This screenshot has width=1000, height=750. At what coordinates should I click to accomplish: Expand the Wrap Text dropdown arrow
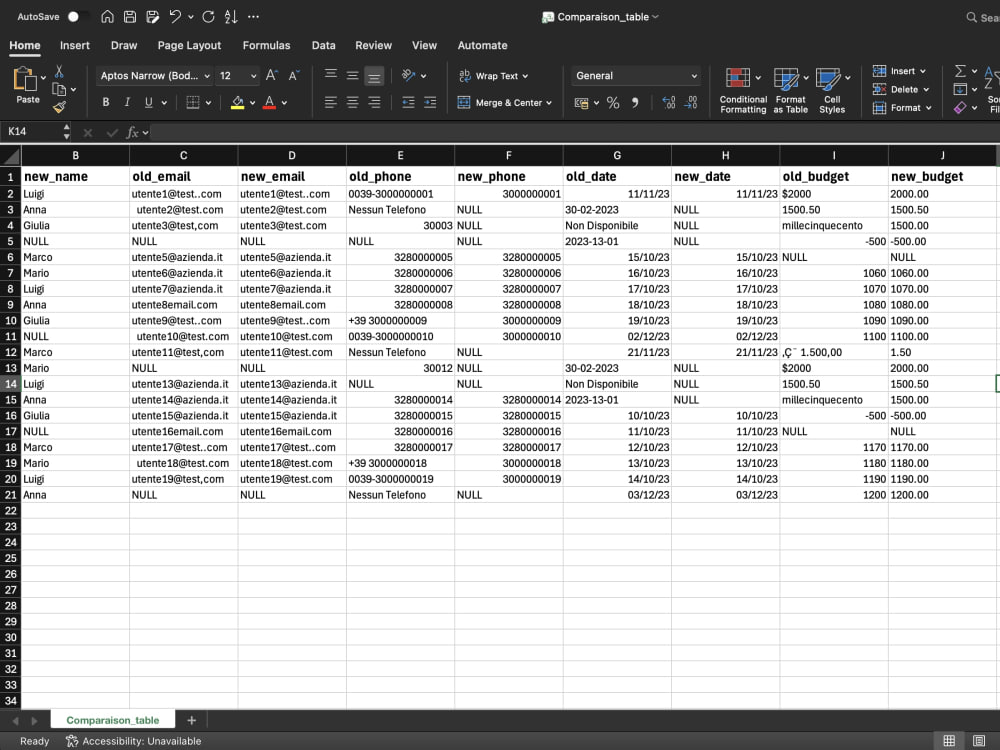point(526,76)
